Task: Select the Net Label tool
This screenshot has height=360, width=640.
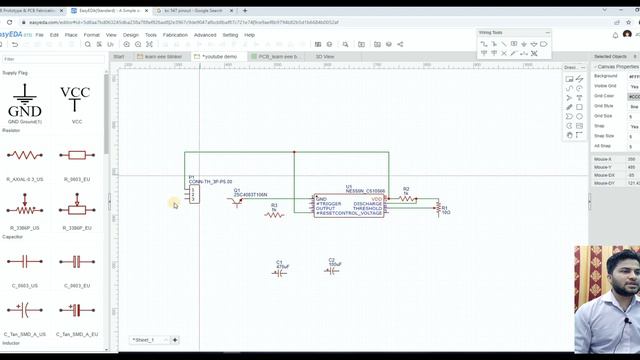Action: click(514, 44)
